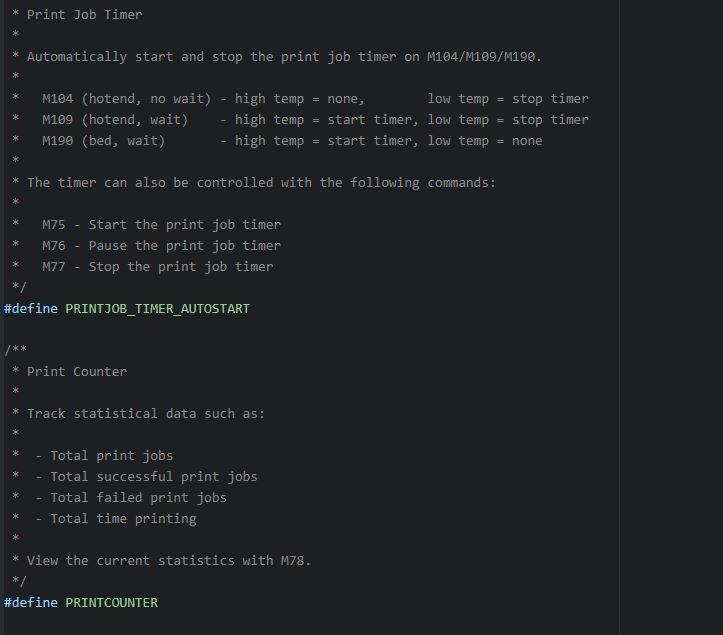Screen dimensions: 723x635
Task: Click the /** comment opener above Print Counter
Action: click(x=15, y=350)
